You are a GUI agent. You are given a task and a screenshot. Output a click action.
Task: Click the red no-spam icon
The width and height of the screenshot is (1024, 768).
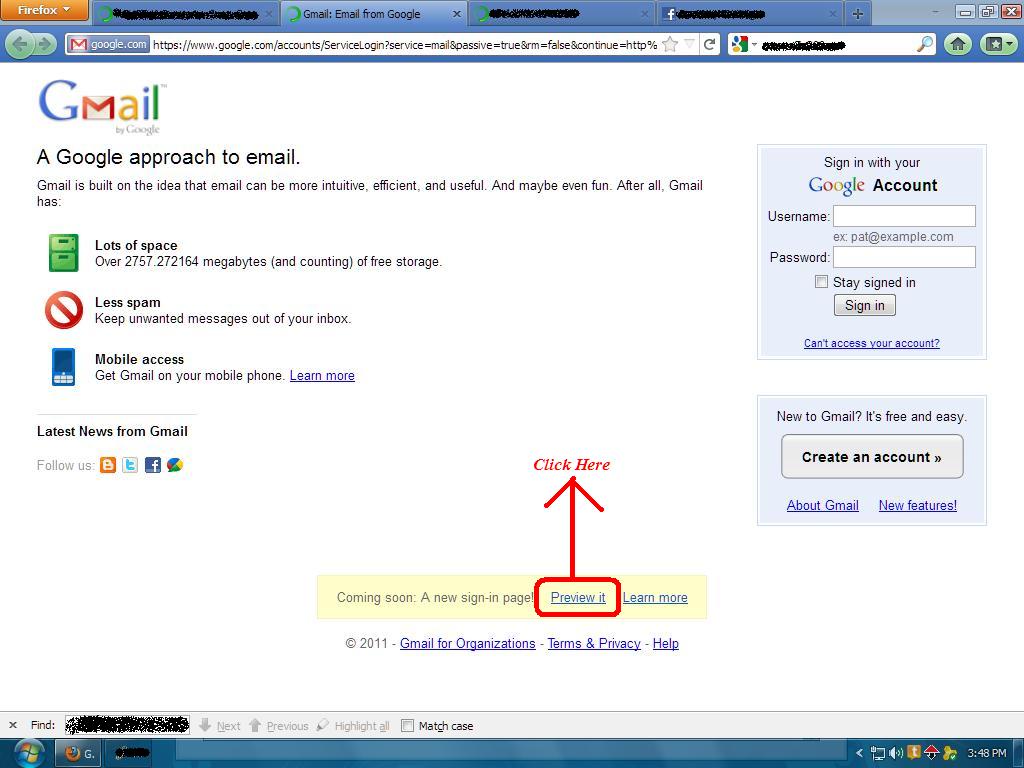click(64, 310)
